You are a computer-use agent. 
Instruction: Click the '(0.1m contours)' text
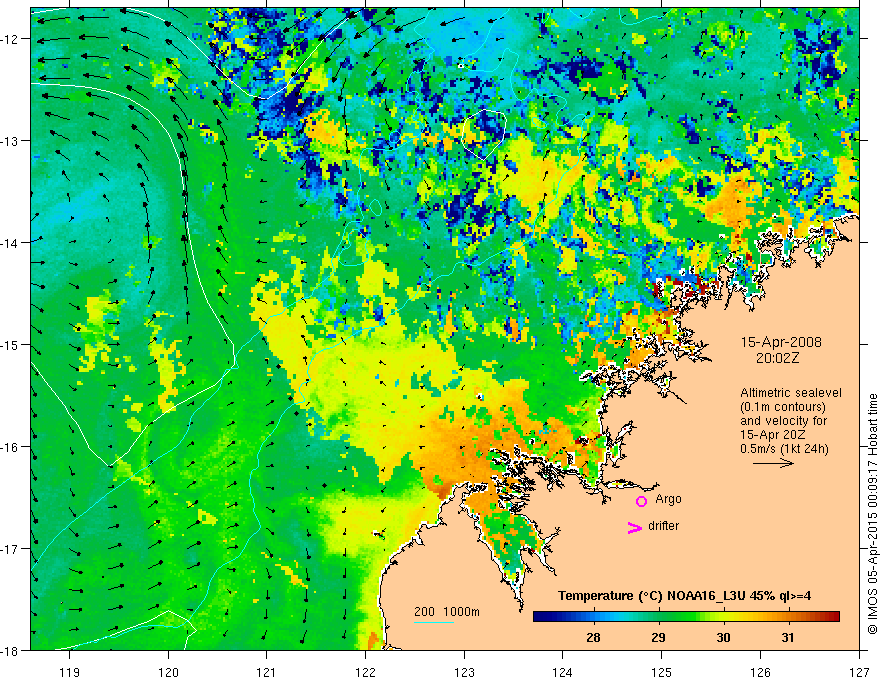coord(783,407)
